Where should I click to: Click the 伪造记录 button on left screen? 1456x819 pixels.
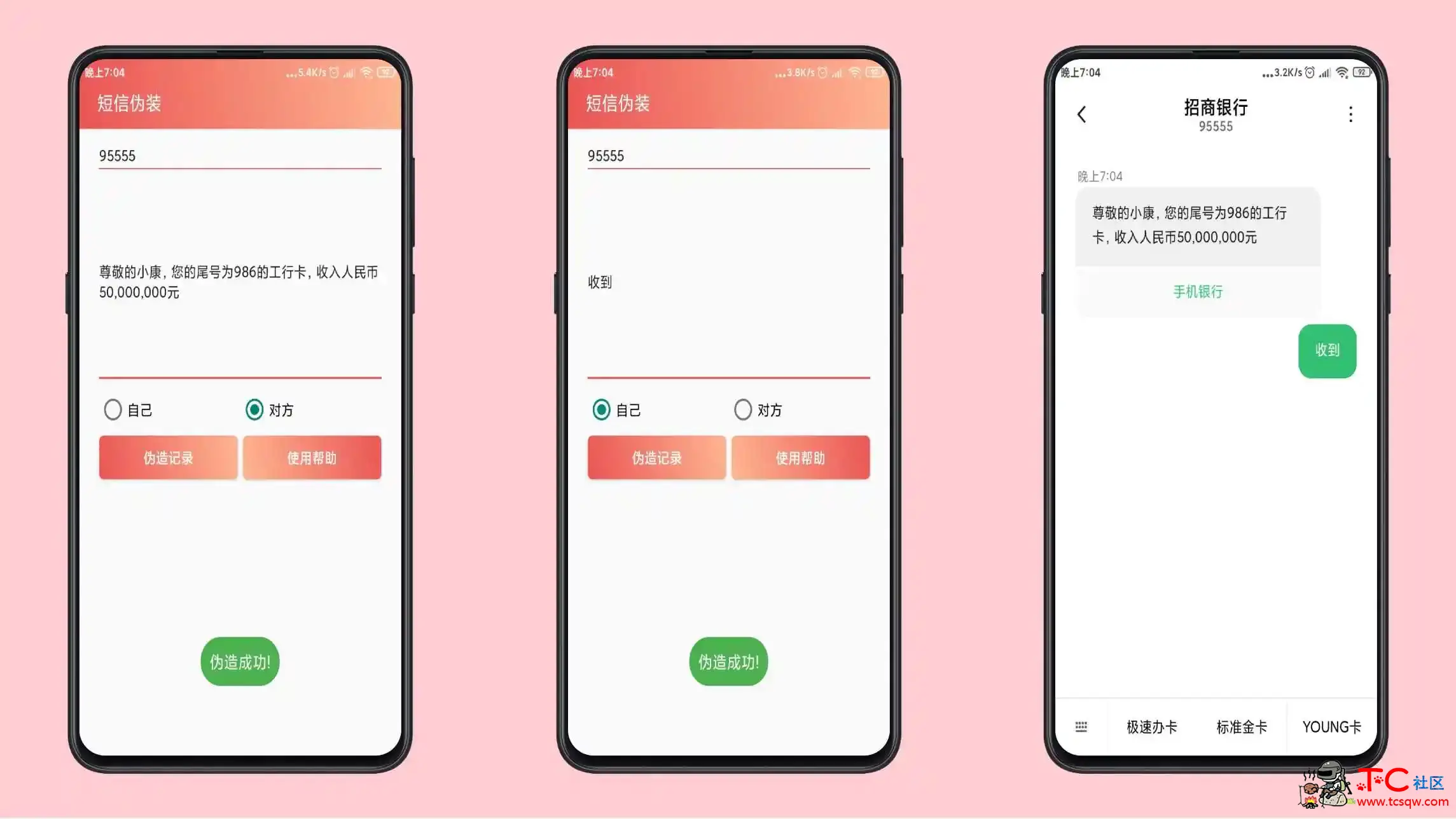167,458
